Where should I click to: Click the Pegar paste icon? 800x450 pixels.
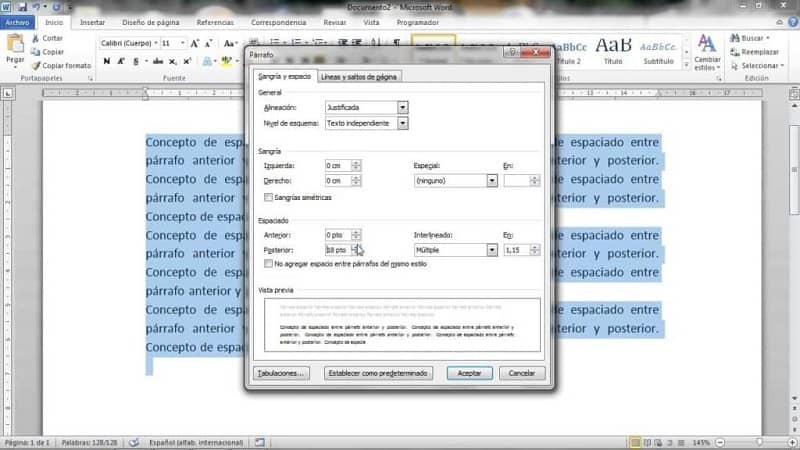[15, 44]
